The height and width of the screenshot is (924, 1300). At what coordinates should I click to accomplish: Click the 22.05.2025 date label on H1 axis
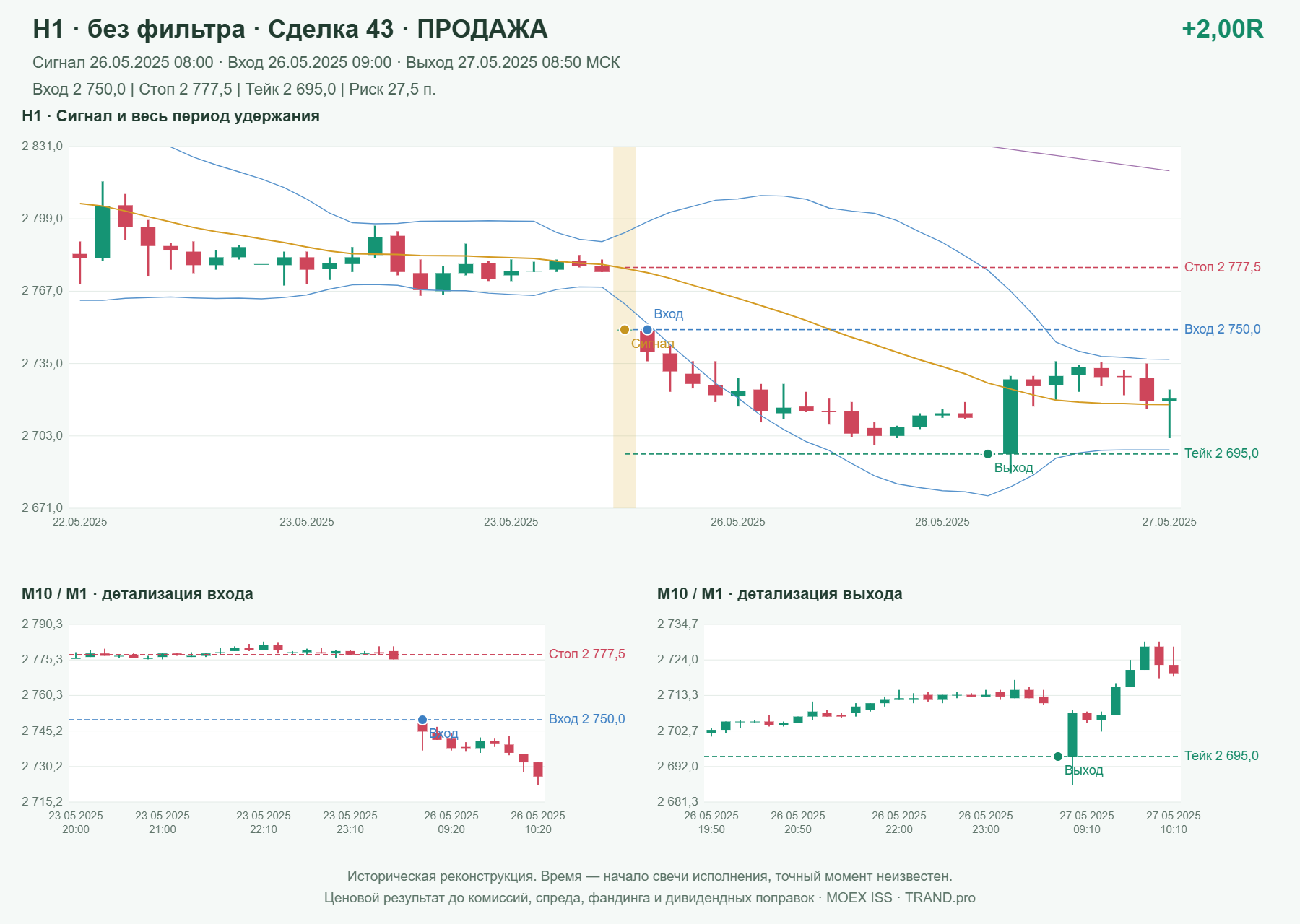click(79, 522)
